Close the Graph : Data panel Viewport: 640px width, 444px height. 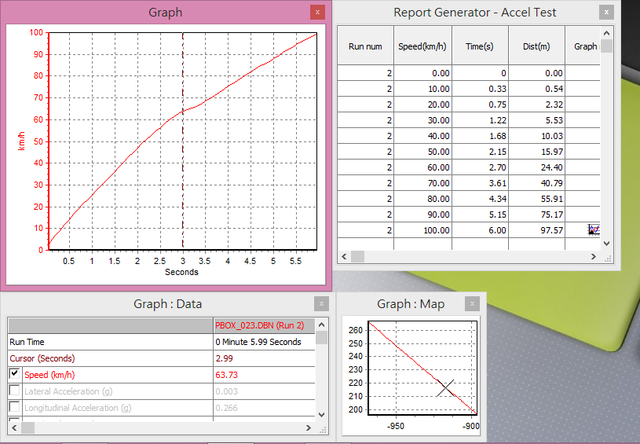point(321,304)
